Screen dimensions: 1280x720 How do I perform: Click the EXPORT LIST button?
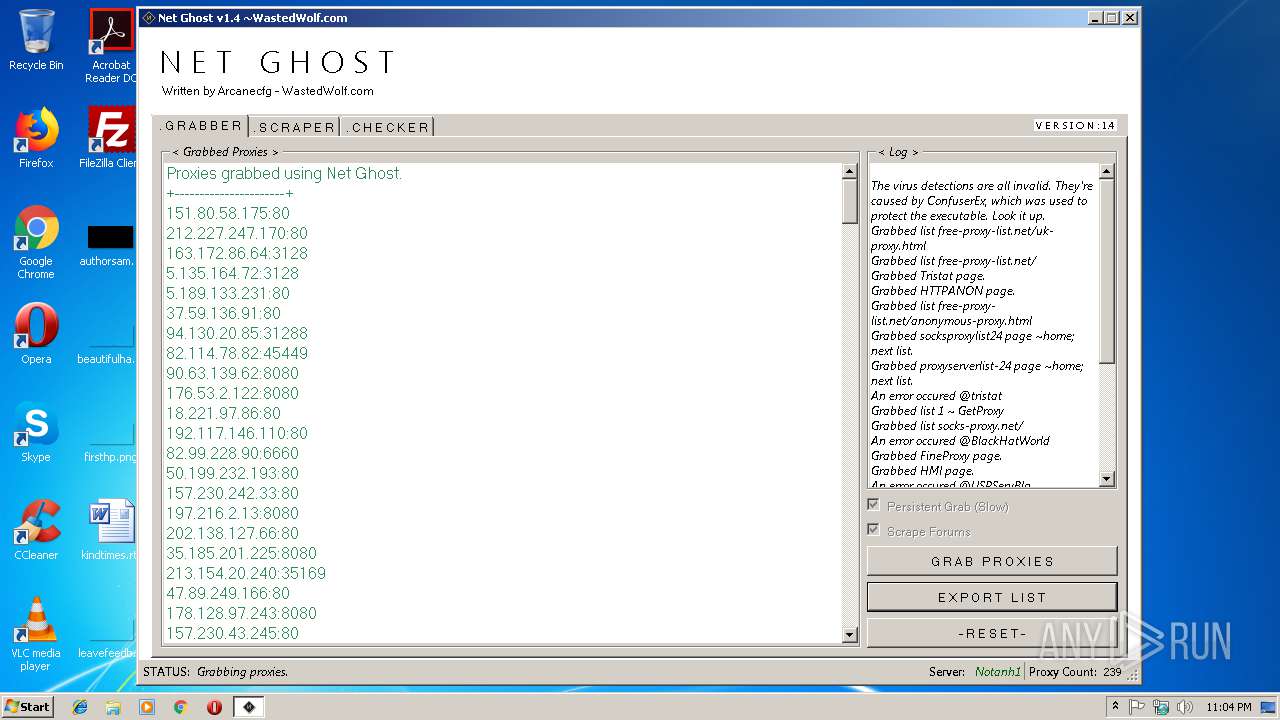[992, 597]
